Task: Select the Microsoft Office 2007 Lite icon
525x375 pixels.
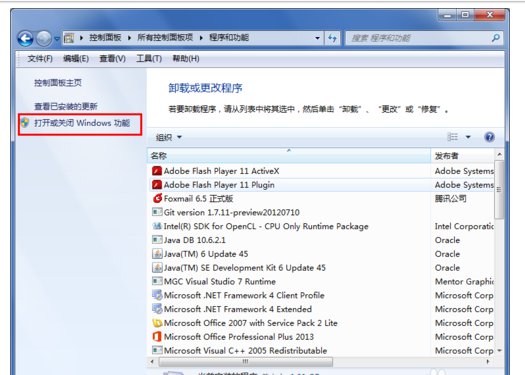Action: [157, 323]
